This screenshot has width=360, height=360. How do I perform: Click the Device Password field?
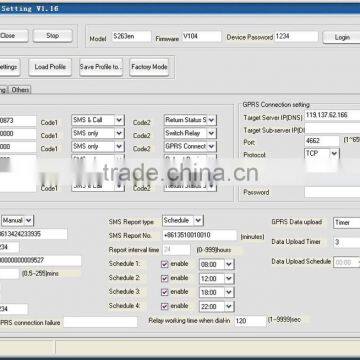[x=296, y=37]
